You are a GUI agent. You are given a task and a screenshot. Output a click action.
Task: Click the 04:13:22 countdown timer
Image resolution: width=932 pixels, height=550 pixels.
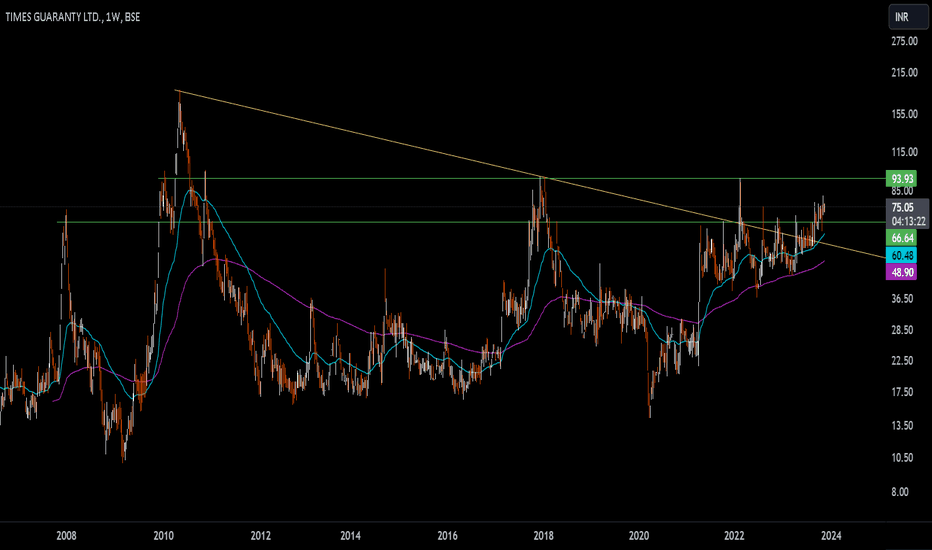point(908,221)
